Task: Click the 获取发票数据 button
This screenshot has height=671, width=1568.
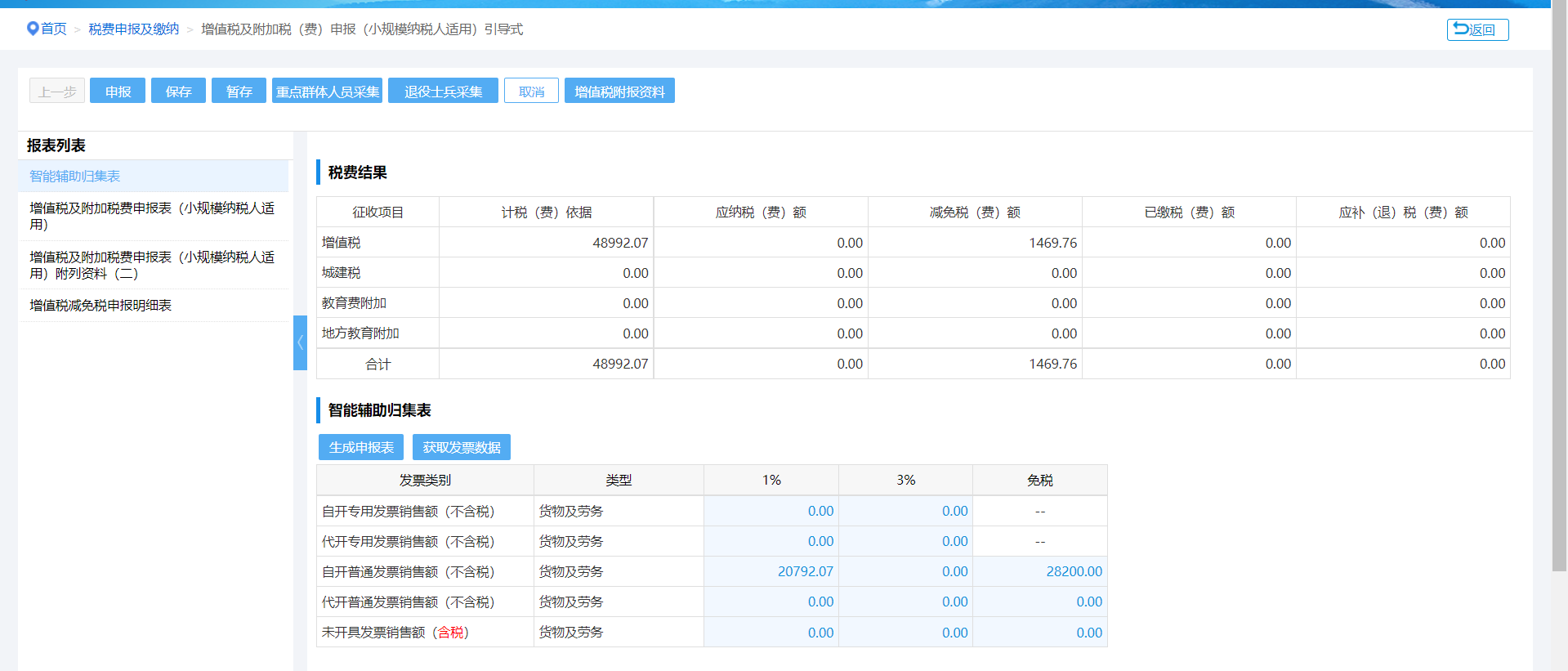Action: (462, 447)
